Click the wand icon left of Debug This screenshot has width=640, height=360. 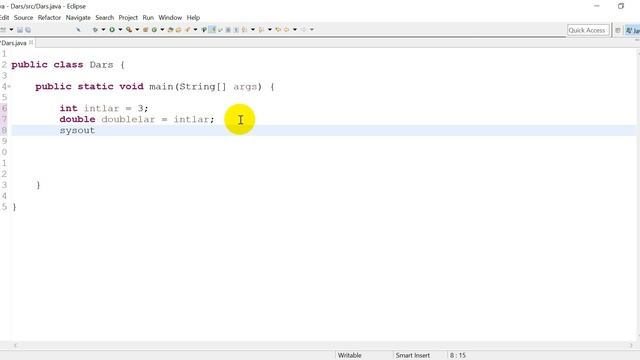pyautogui.click(x=78, y=29)
